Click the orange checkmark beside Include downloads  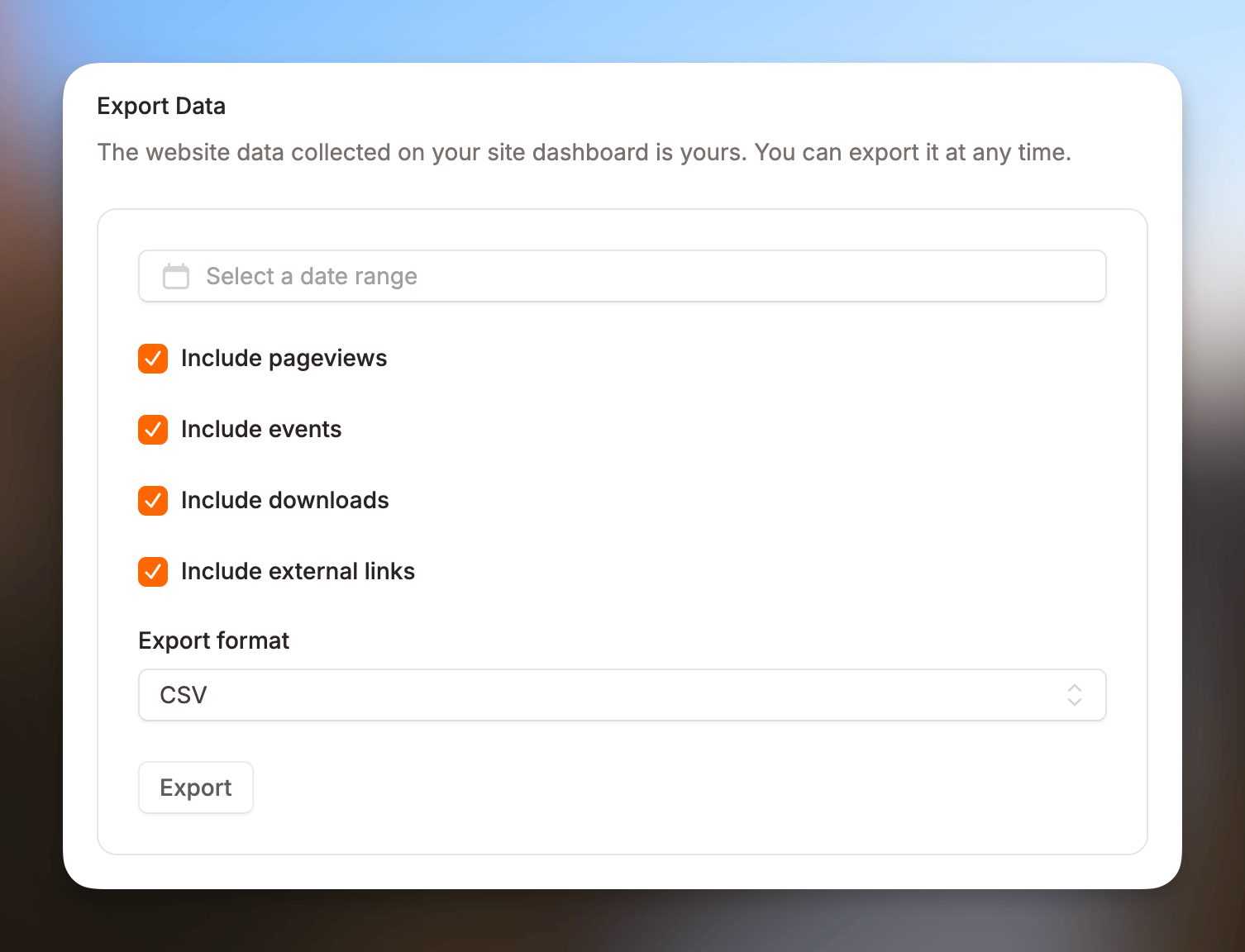(x=153, y=501)
